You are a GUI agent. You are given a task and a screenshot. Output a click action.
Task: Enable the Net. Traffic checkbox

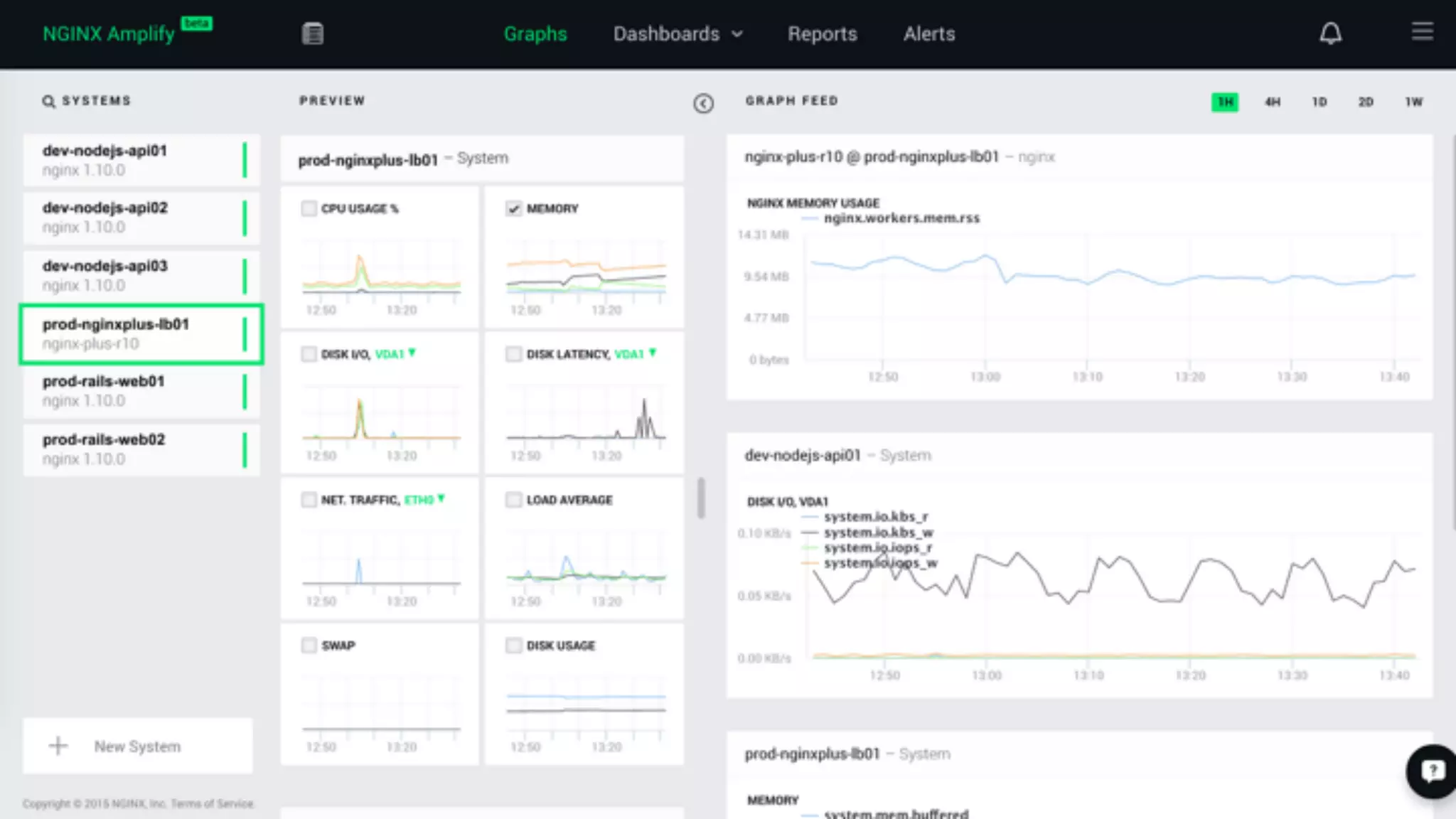tap(309, 500)
